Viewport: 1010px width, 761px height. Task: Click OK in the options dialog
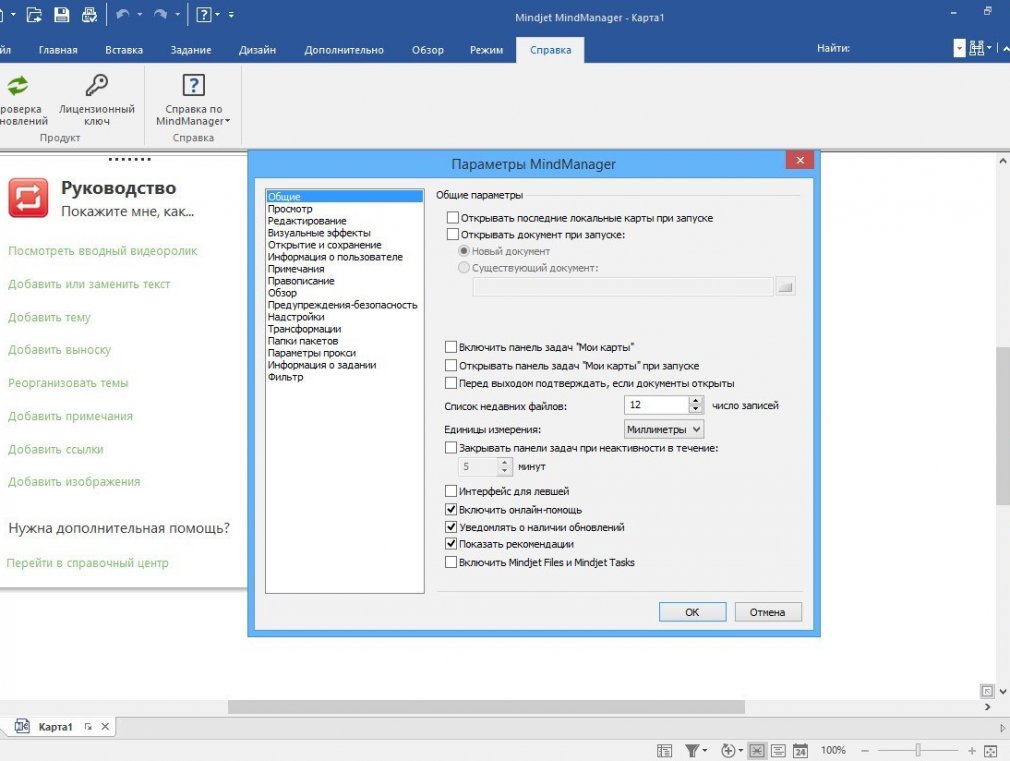(692, 612)
